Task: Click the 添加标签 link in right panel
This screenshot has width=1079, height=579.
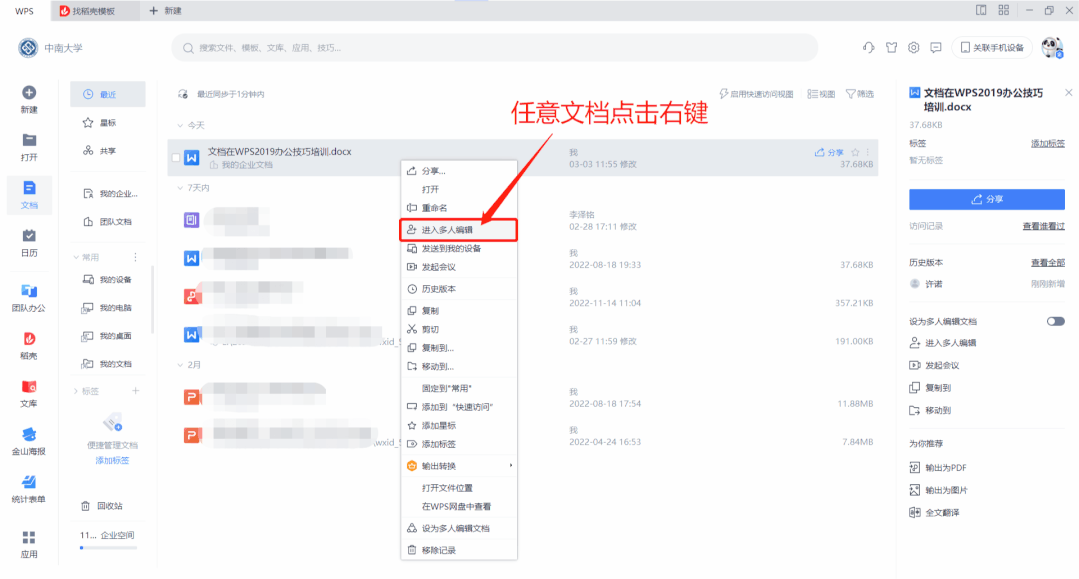Action: pyautogui.click(x=1047, y=143)
